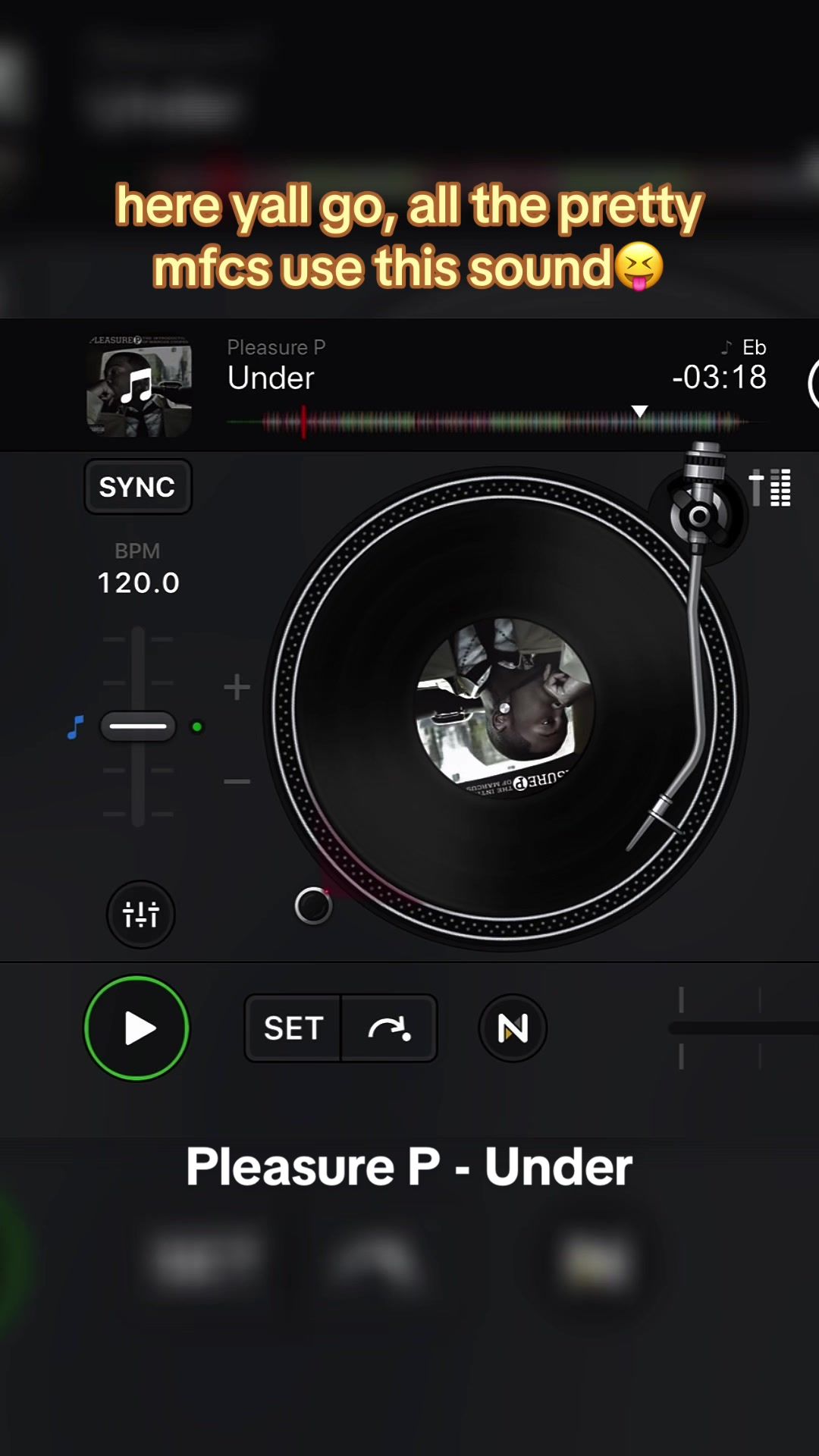Screen dimensions: 819x1456
Task: Tap the turntable tonearm pivot
Action: coord(700,516)
